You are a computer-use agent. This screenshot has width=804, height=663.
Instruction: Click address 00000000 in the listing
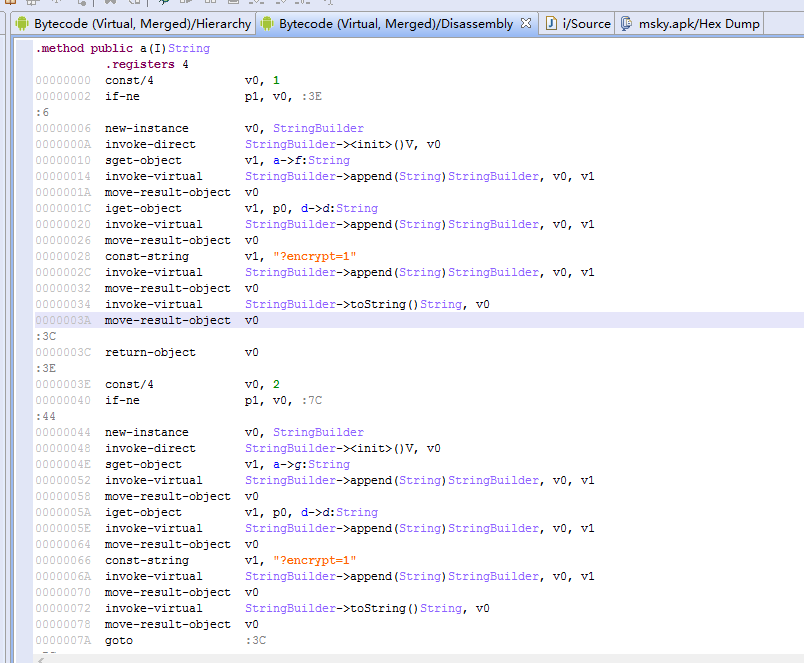[x=63, y=80]
